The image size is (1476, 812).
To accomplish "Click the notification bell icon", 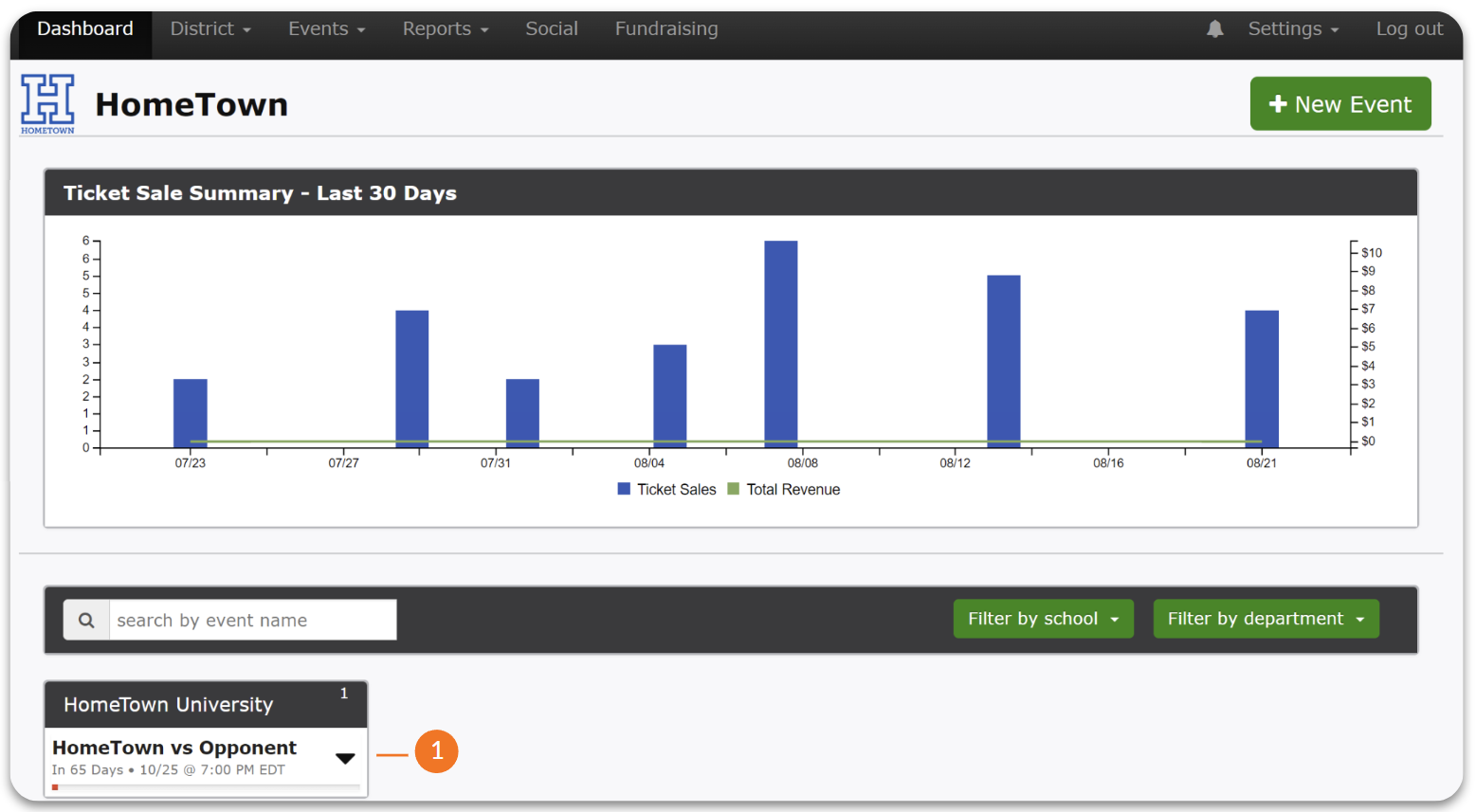I will pyautogui.click(x=1214, y=29).
